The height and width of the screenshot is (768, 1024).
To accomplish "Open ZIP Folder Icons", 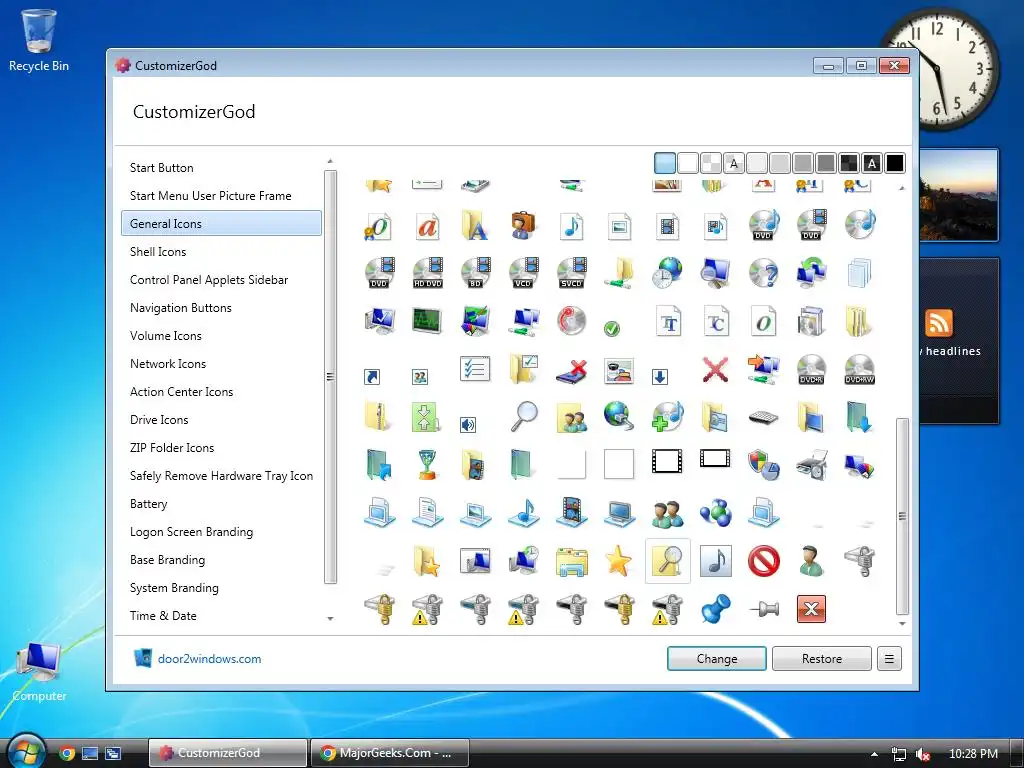I will coord(172,448).
